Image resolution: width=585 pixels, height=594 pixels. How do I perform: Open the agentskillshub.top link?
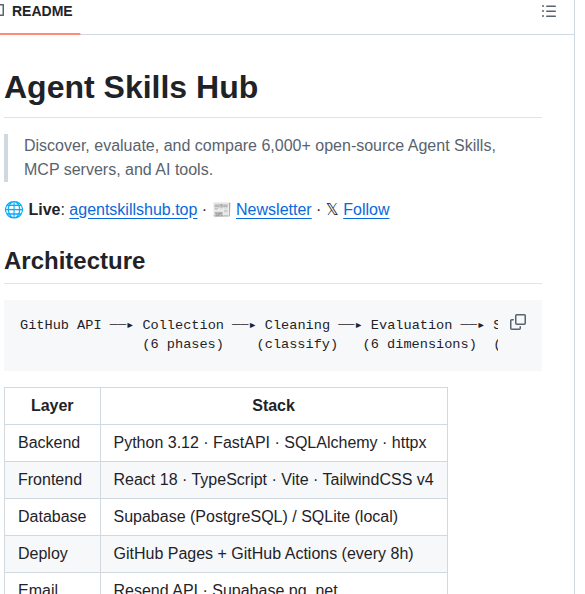(x=133, y=209)
